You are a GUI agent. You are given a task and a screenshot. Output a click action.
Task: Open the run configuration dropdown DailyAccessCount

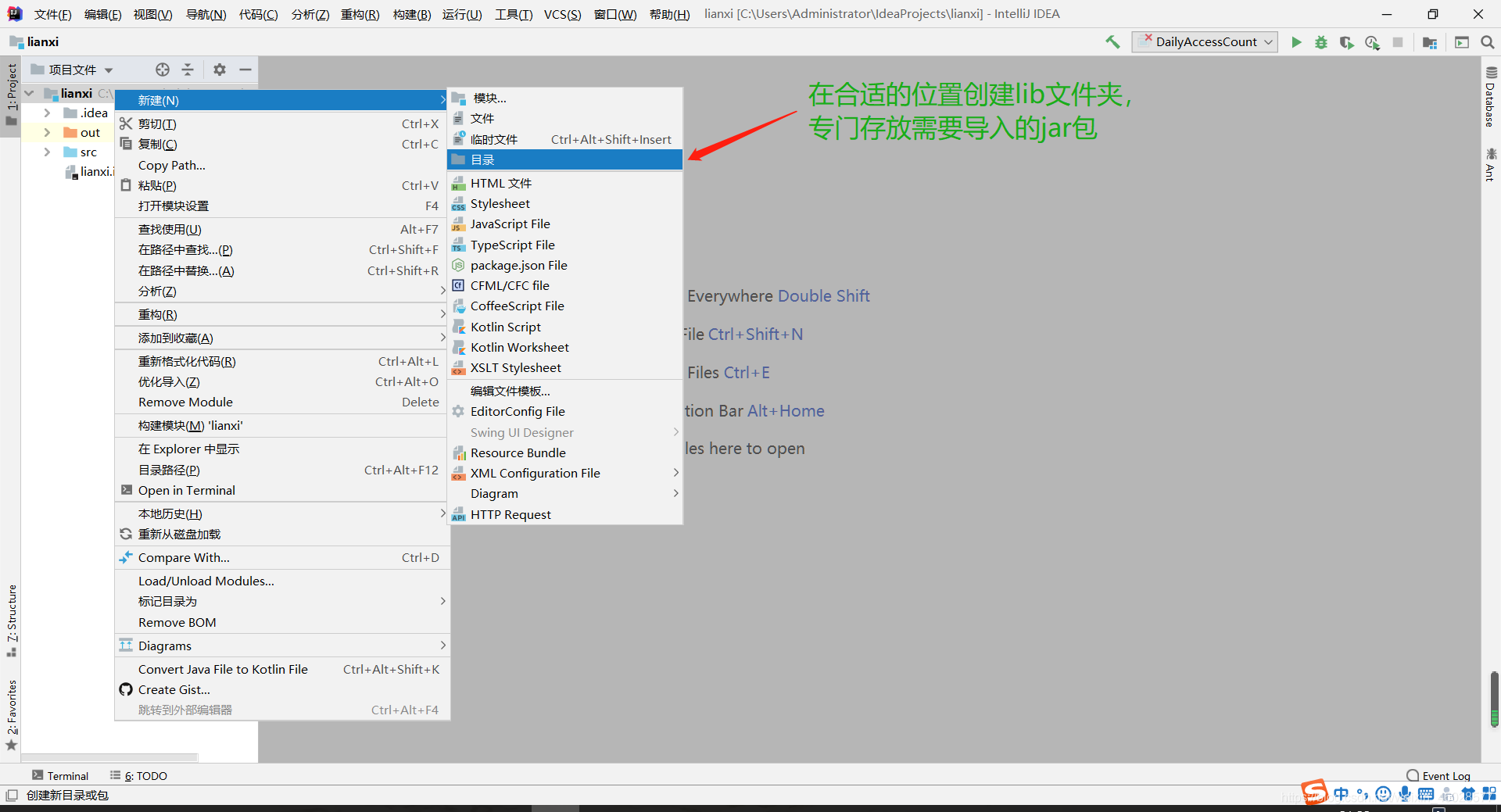(x=1205, y=42)
